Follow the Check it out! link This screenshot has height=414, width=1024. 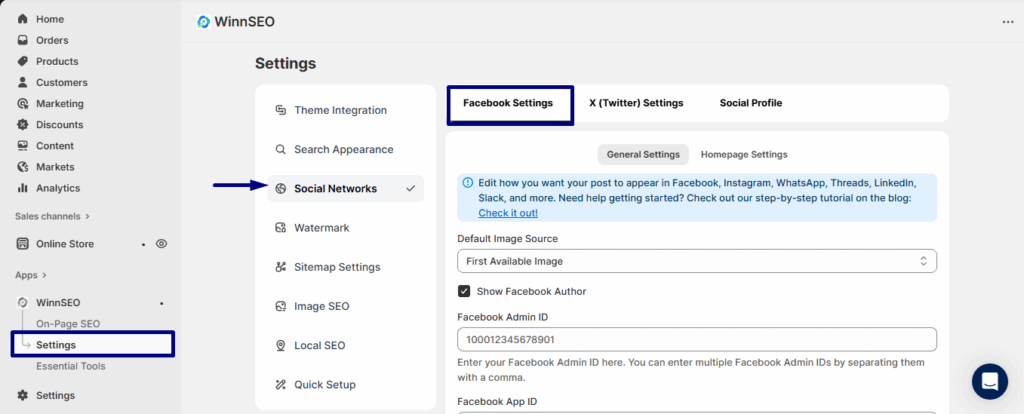(508, 213)
